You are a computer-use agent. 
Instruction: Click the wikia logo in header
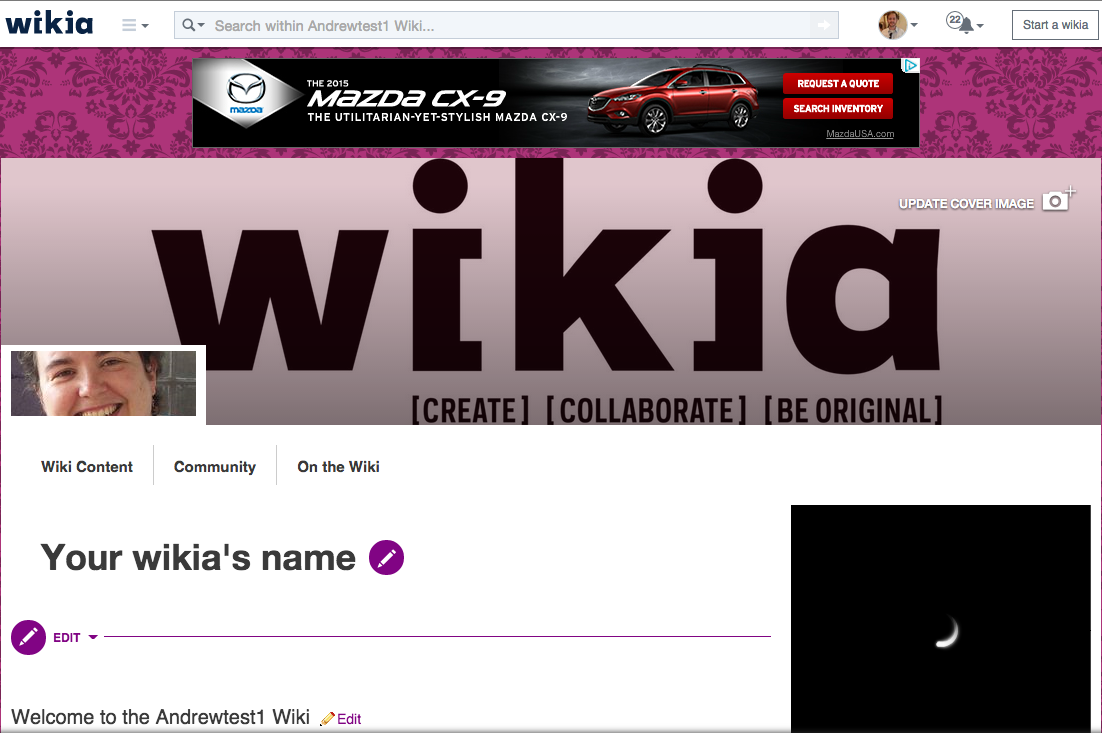(x=49, y=24)
